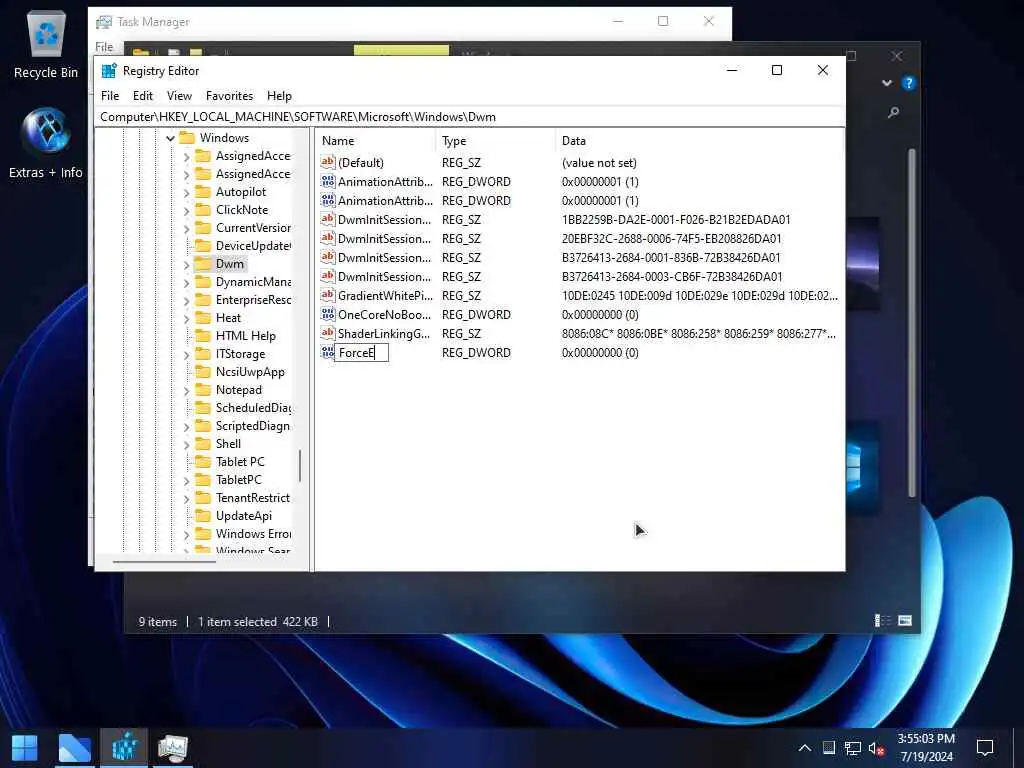1024x768 pixels.
Task: Expand the ClickNote key
Action: pyautogui.click(x=186, y=211)
